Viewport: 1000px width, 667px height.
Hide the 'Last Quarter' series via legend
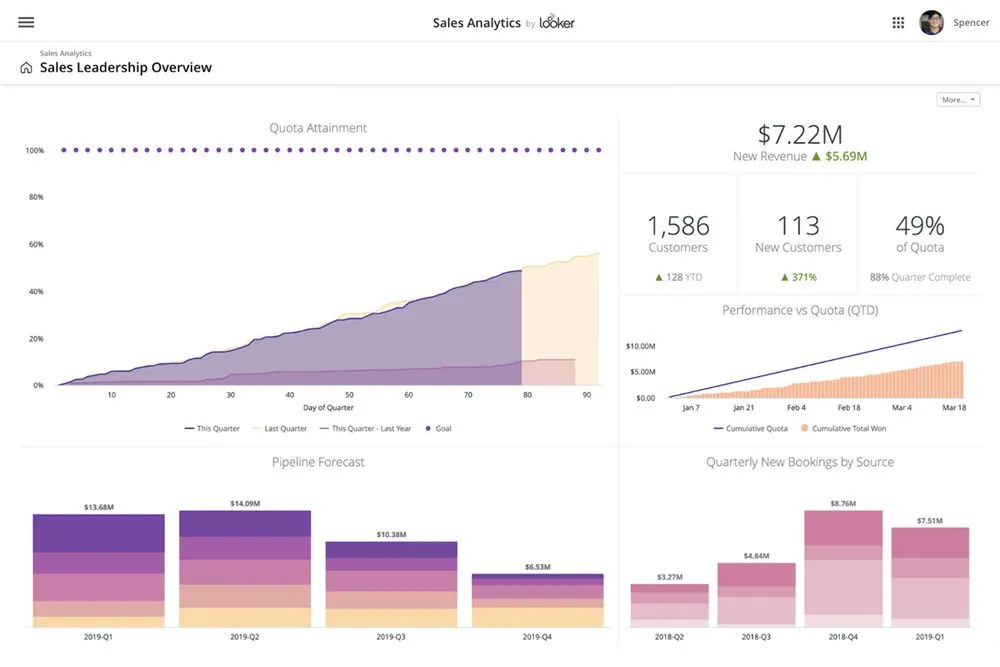coord(286,428)
